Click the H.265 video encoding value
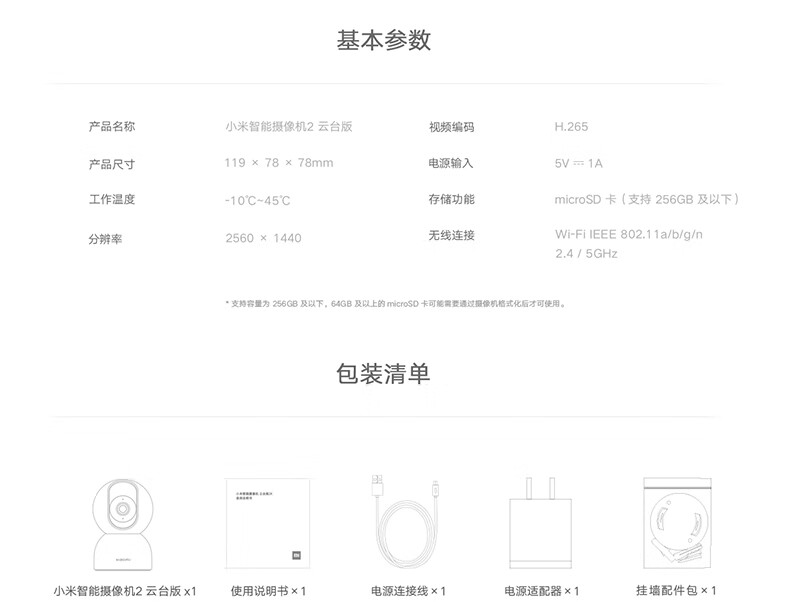790x602 pixels. coord(571,127)
